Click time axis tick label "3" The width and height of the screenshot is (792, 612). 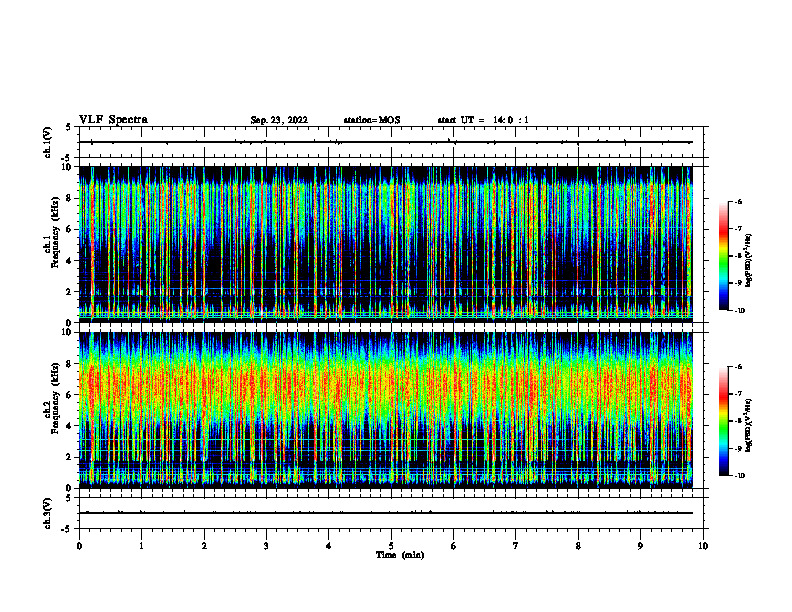tap(266, 546)
